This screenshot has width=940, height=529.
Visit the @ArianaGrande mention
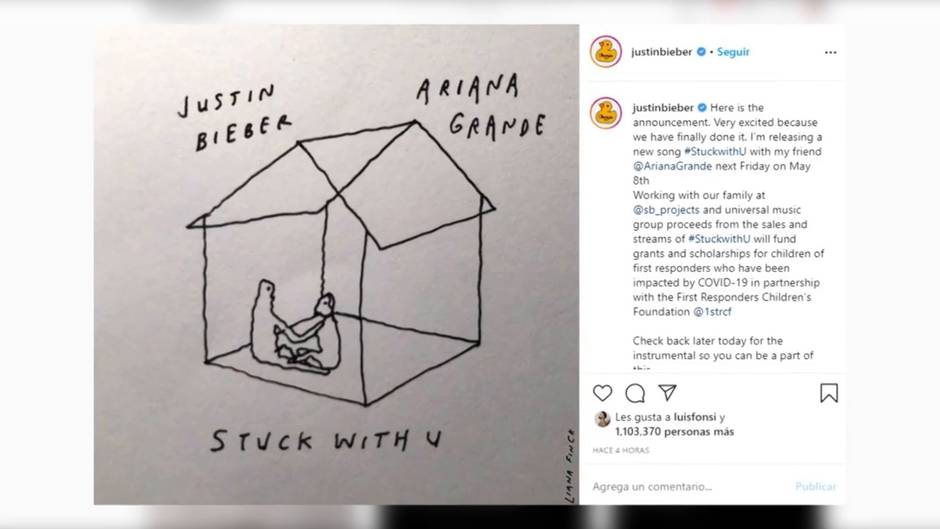tap(672, 166)
